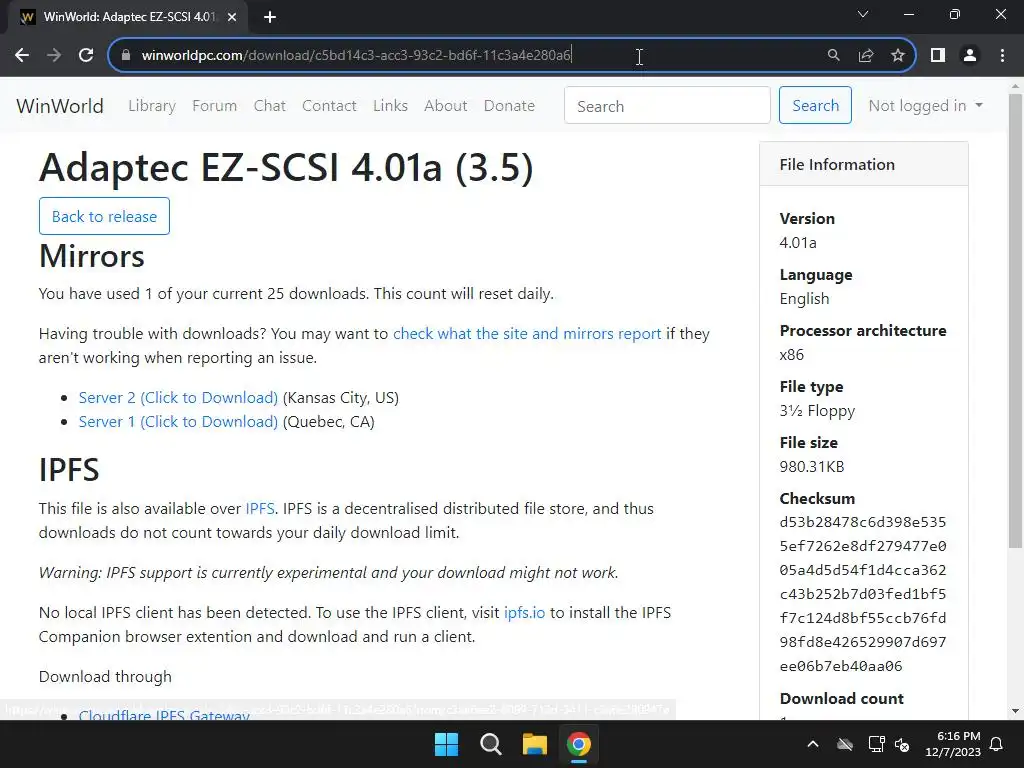The width and height of the screenshot is (1024, 768).
Task: Click the muted volume tray icon
Action: click(902, 744)
